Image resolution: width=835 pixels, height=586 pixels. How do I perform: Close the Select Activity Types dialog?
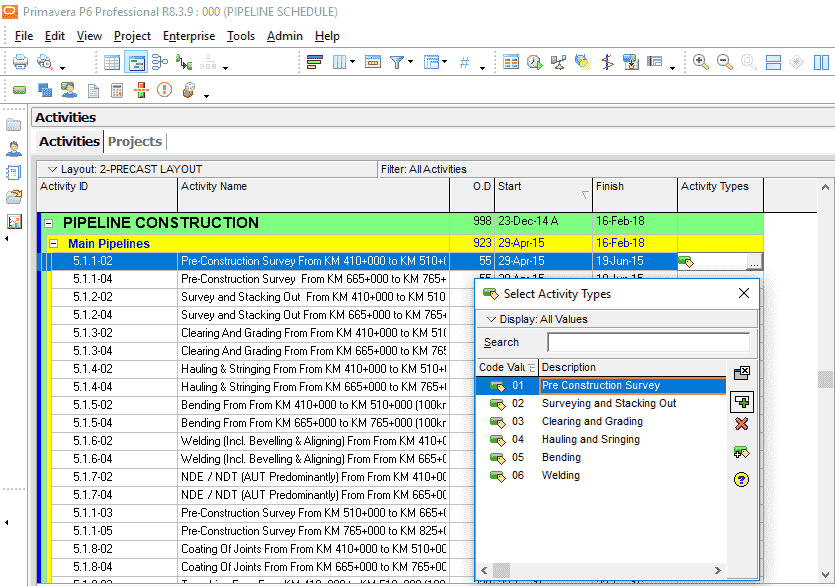click(744, 294)
